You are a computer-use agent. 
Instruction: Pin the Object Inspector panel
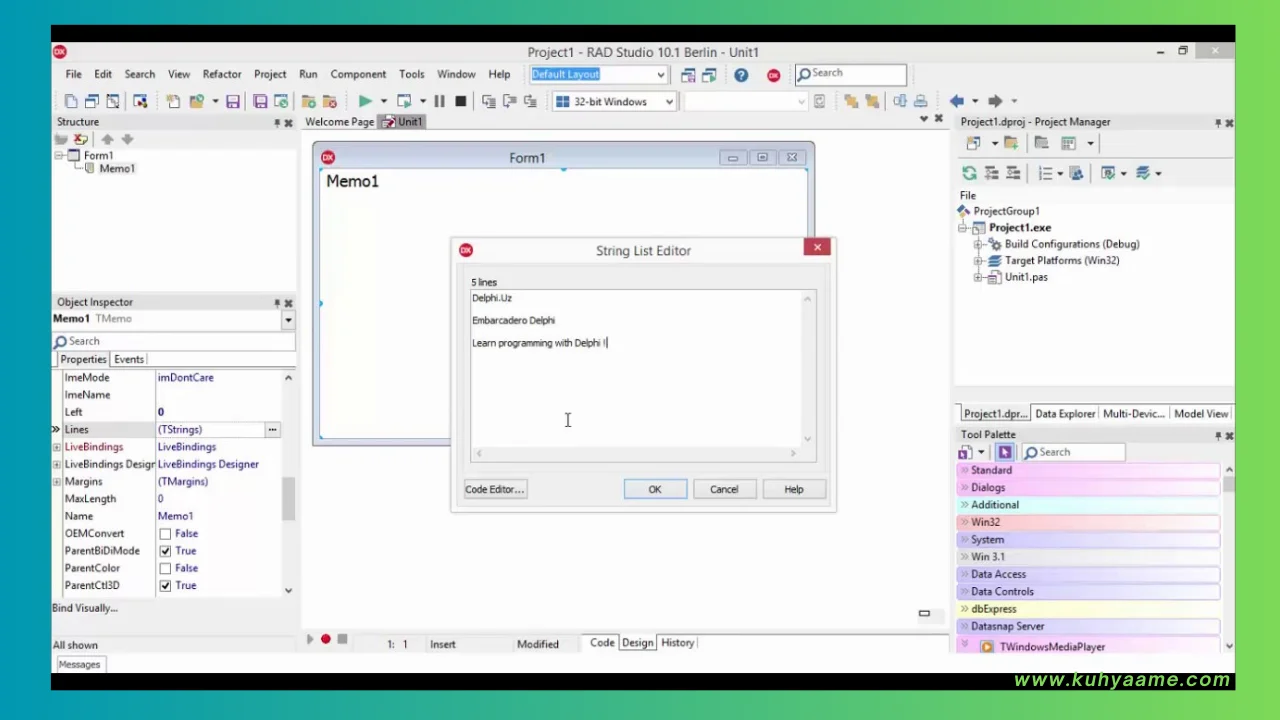coord(277,303)
